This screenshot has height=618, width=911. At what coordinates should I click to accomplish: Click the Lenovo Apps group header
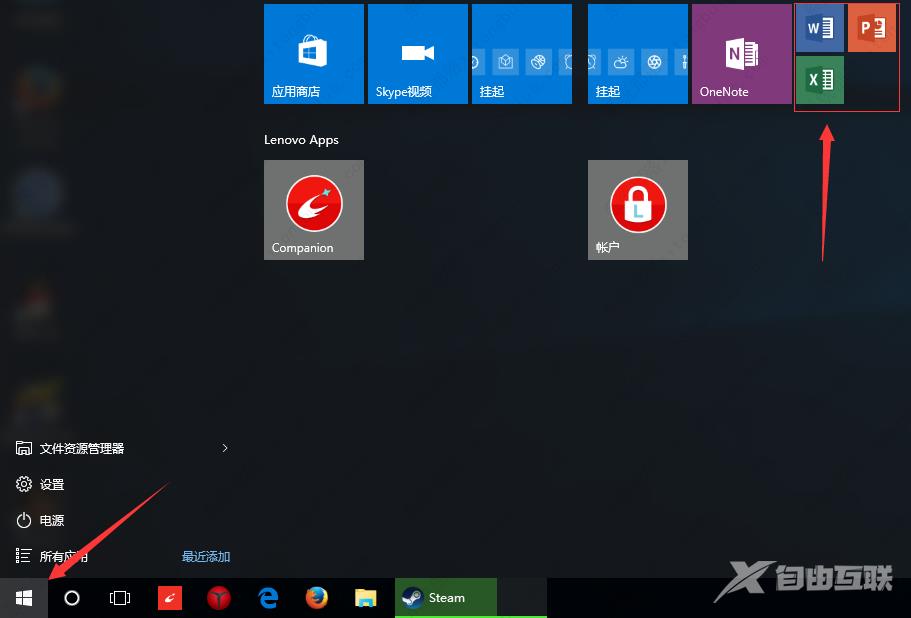click(x=301, y=140)
